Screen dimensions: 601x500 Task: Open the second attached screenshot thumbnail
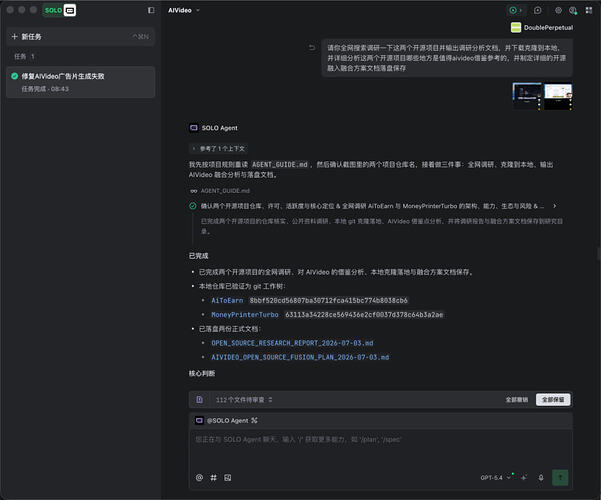558,96
